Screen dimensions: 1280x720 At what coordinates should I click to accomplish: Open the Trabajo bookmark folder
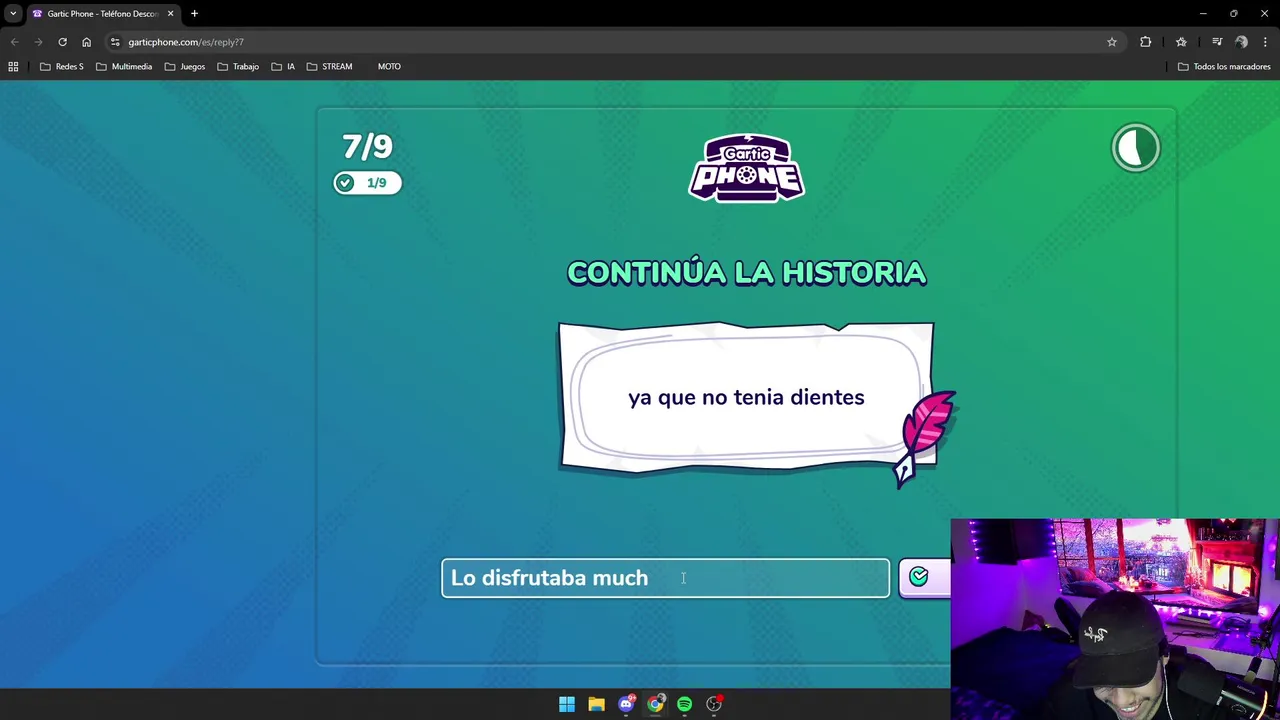click(238, 67)
